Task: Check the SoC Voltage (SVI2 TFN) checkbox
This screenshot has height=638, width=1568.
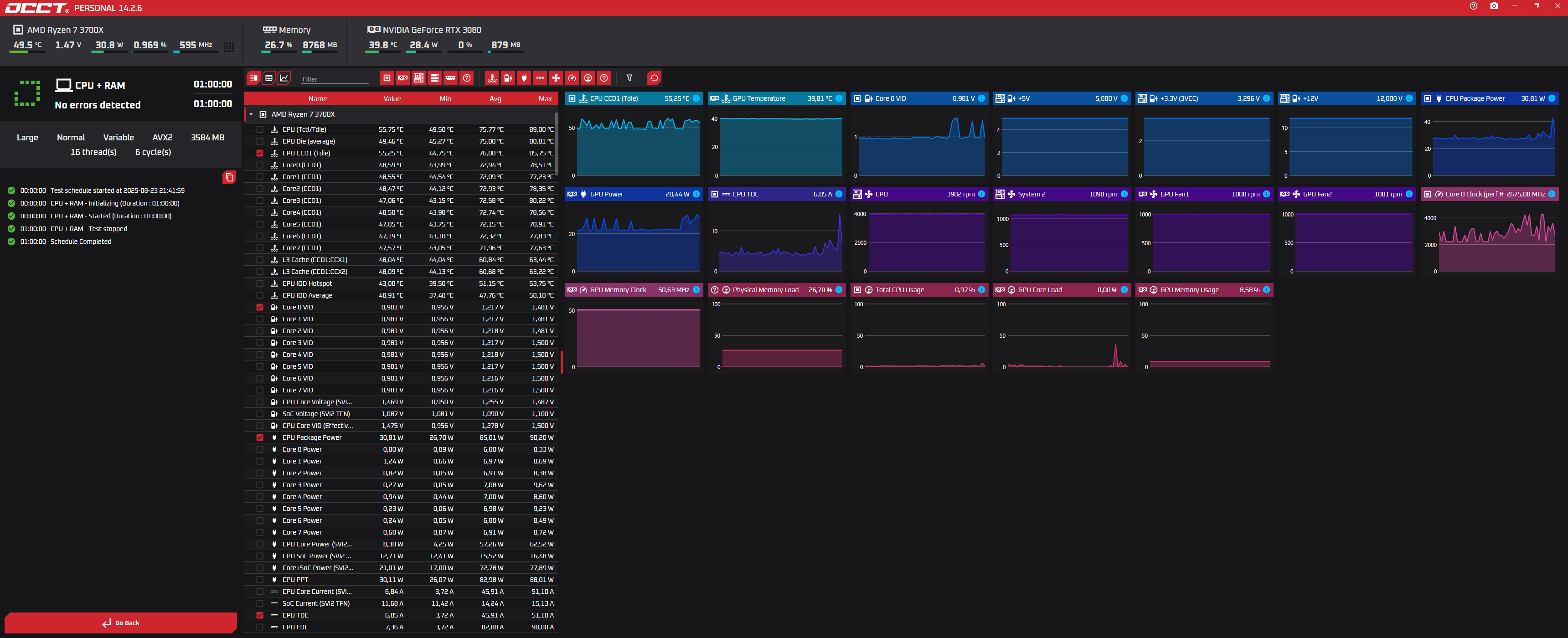Action: click(x=260, y=414)
